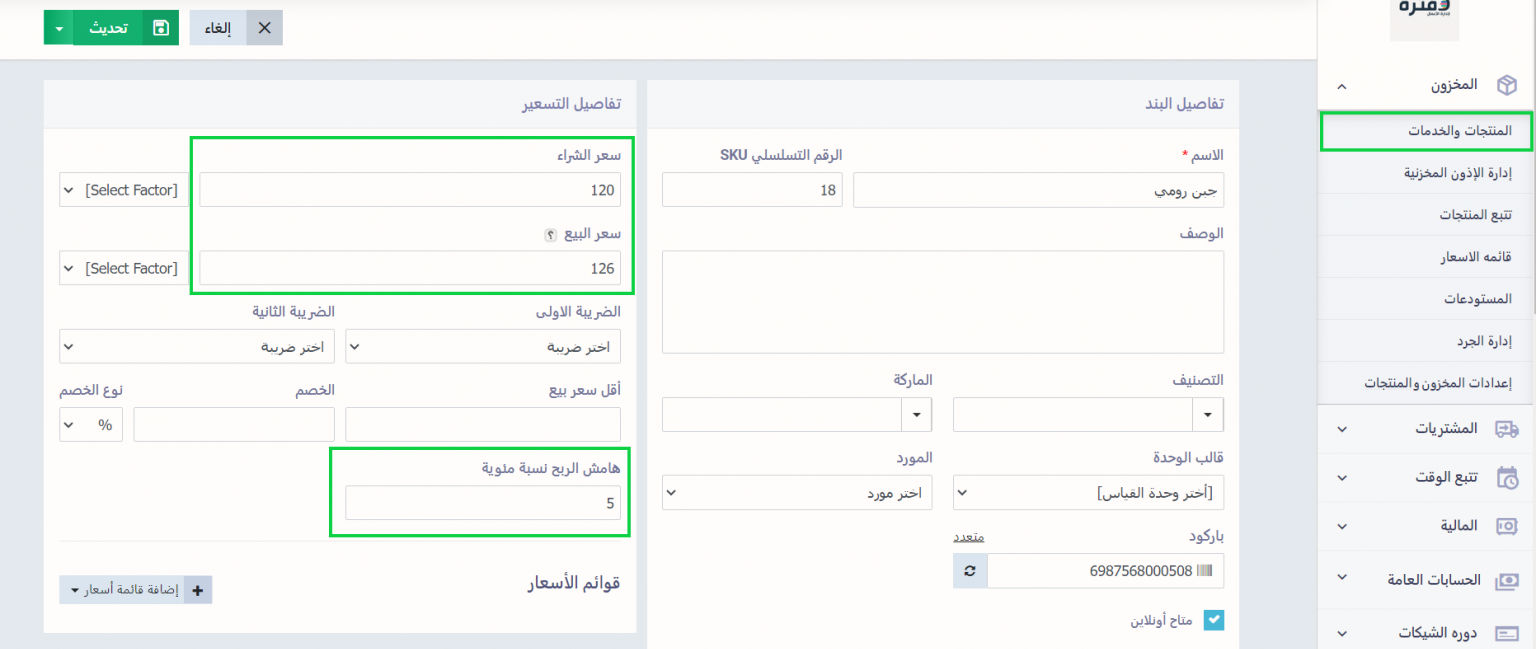Toggle the متاح أونلاين checkbox

coord(1213,620)
